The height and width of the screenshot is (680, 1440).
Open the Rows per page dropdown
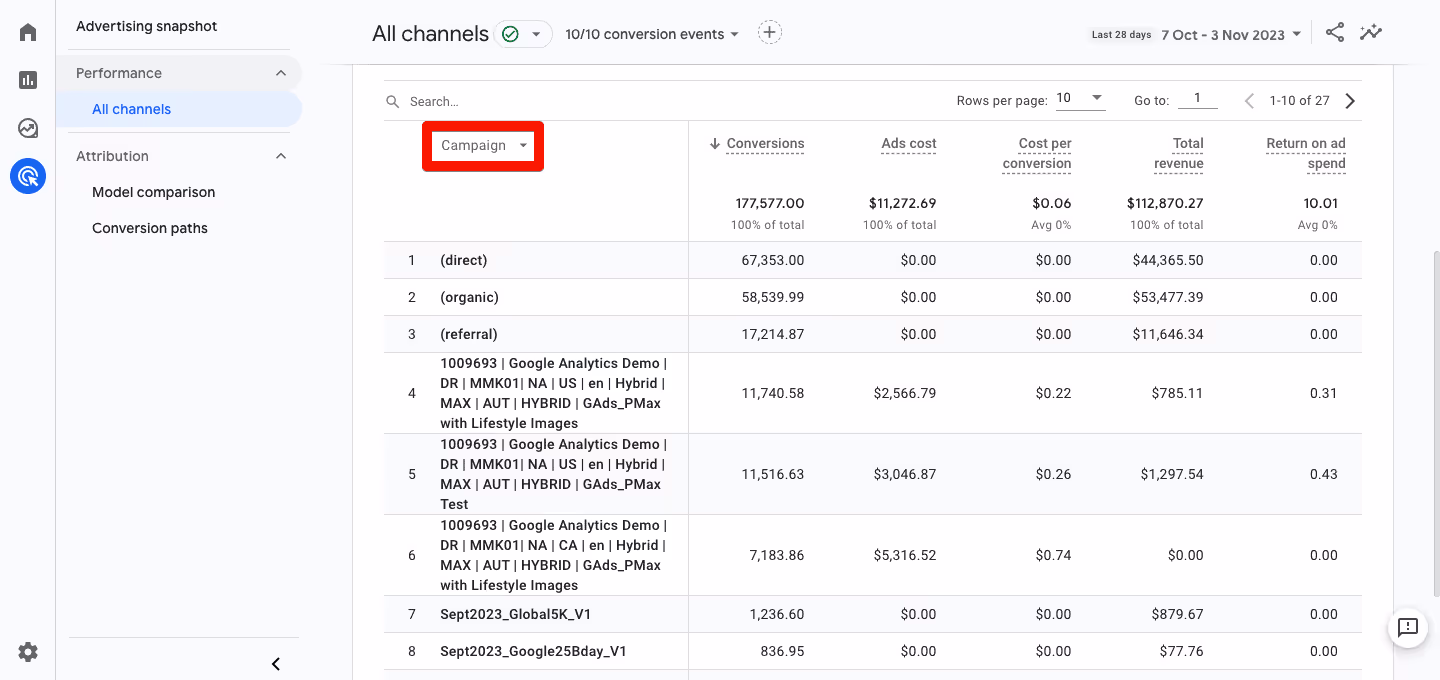[1080, 98]
